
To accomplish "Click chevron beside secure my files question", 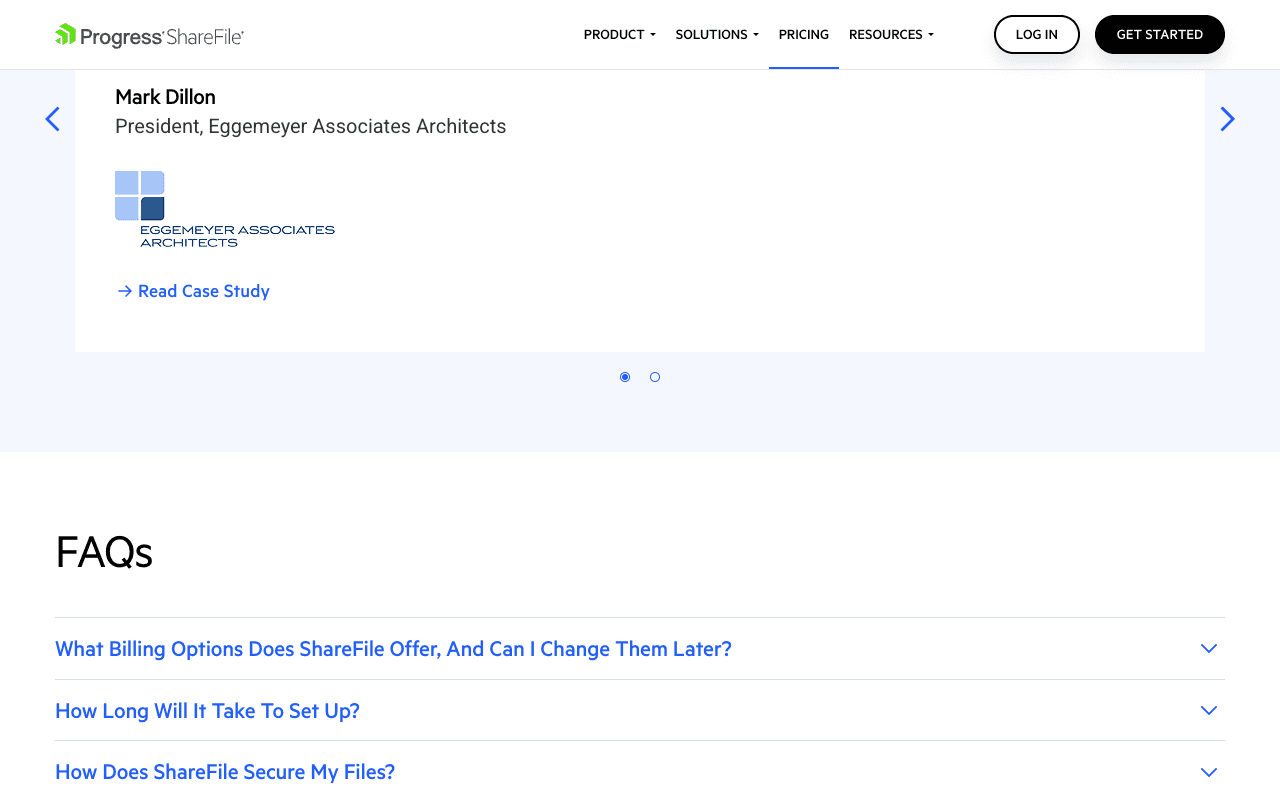I will click(x=1209, y=772).
